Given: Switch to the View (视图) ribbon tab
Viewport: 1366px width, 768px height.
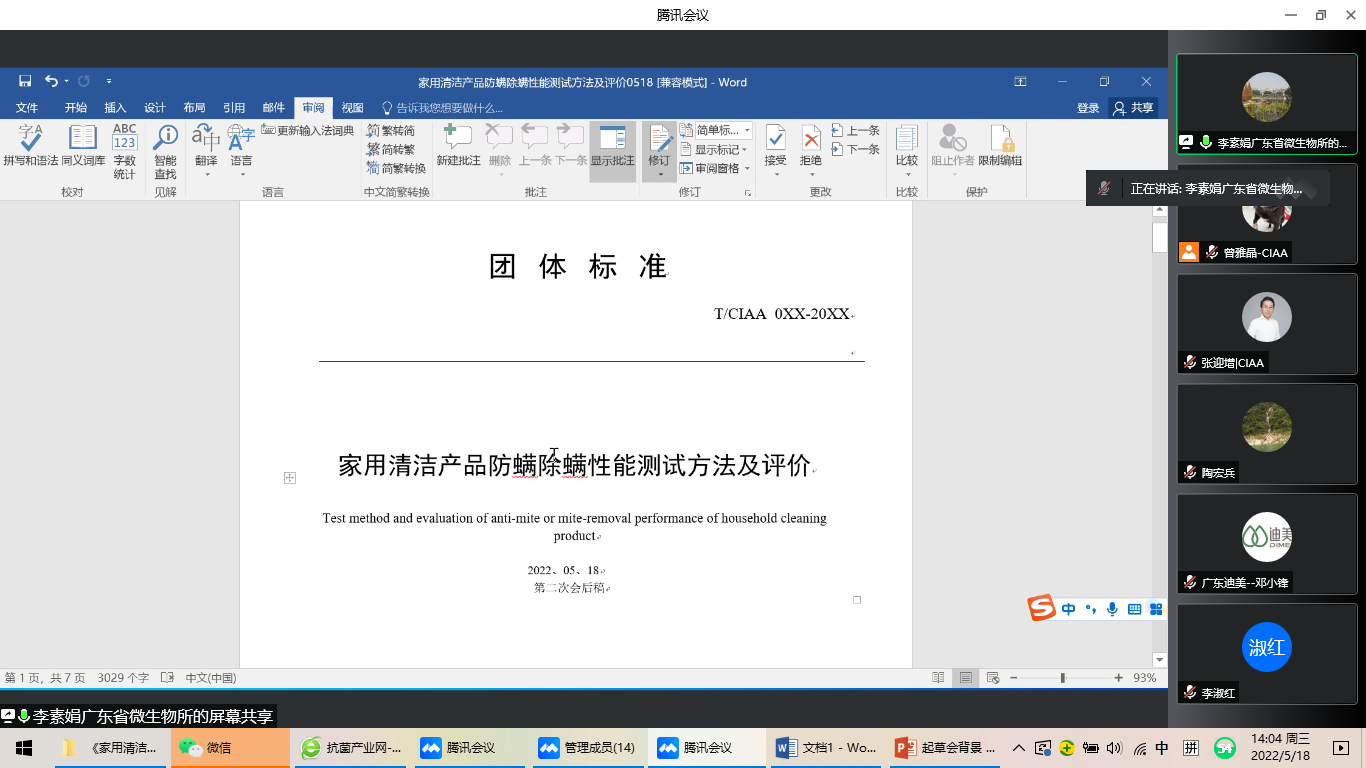Looking at the screenshot, I should [352, 108].
